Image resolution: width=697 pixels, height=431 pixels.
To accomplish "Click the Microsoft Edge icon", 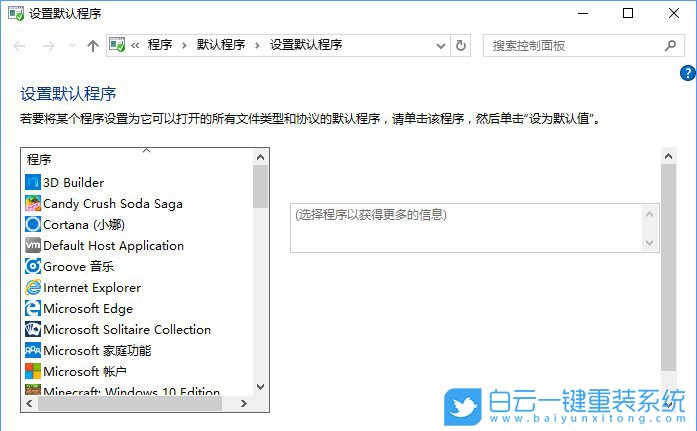I will point(32,308).
